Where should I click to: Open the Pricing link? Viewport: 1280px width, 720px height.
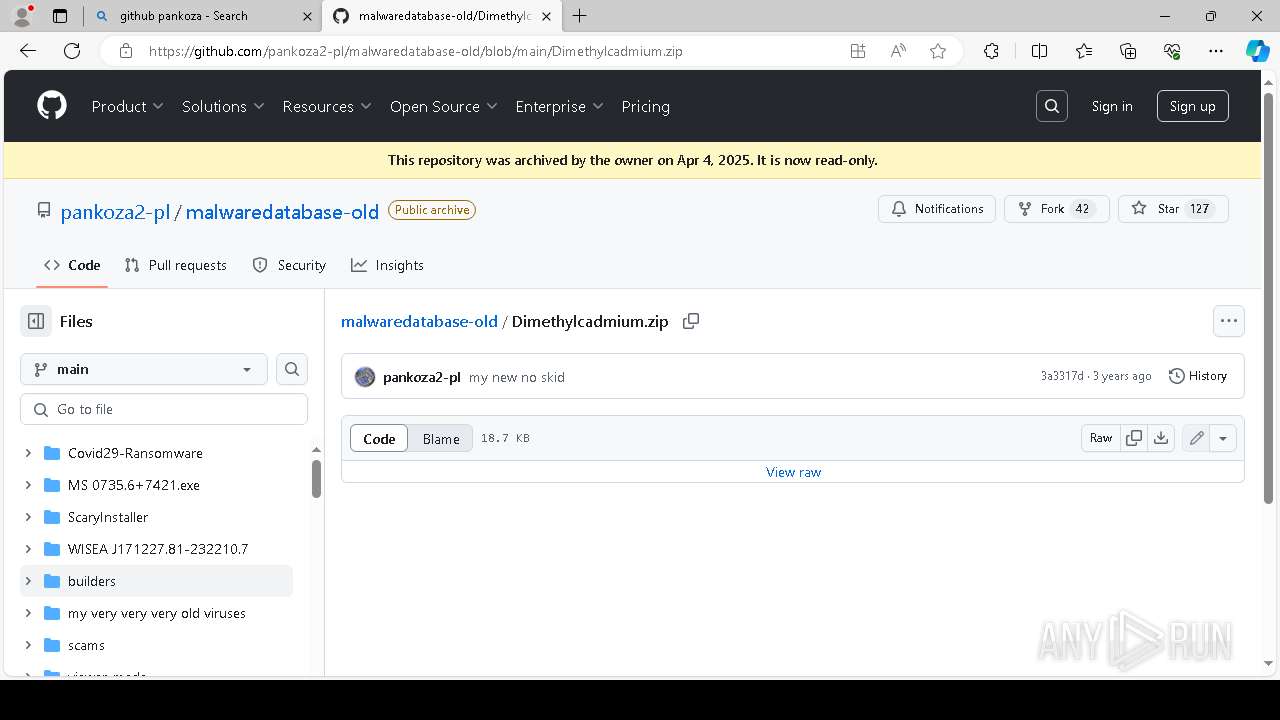click(645, 106)
